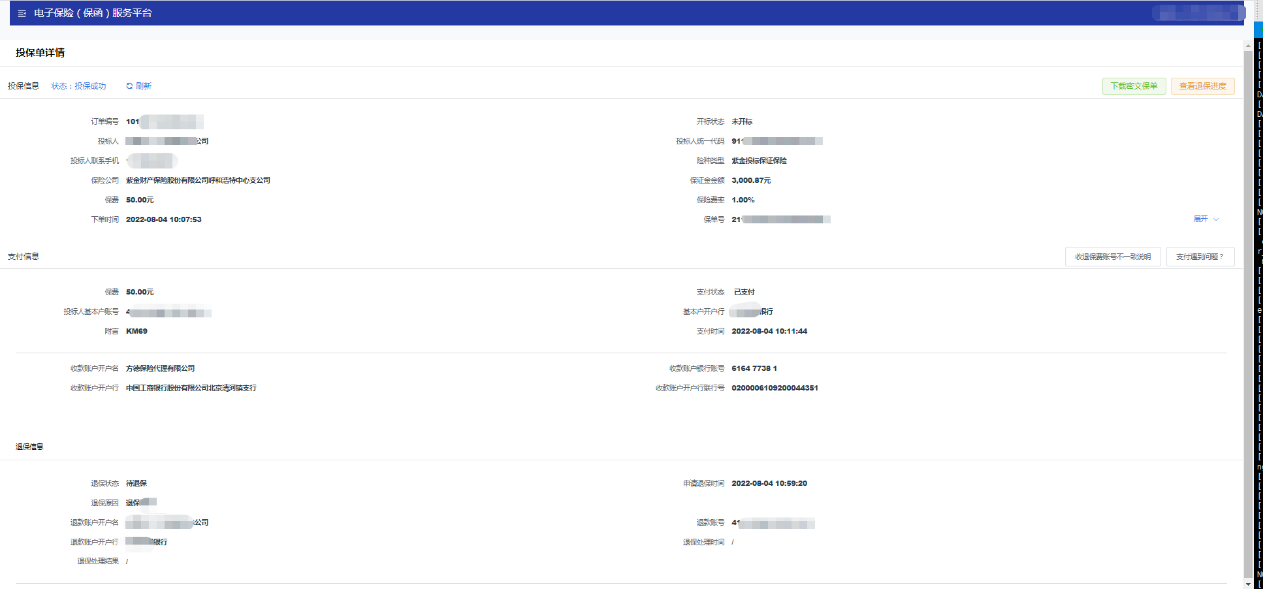This screenshot has height=589, width=1263.
Task: Click the 状态：投保成功 status text
Action: click(x=79, y=86)
